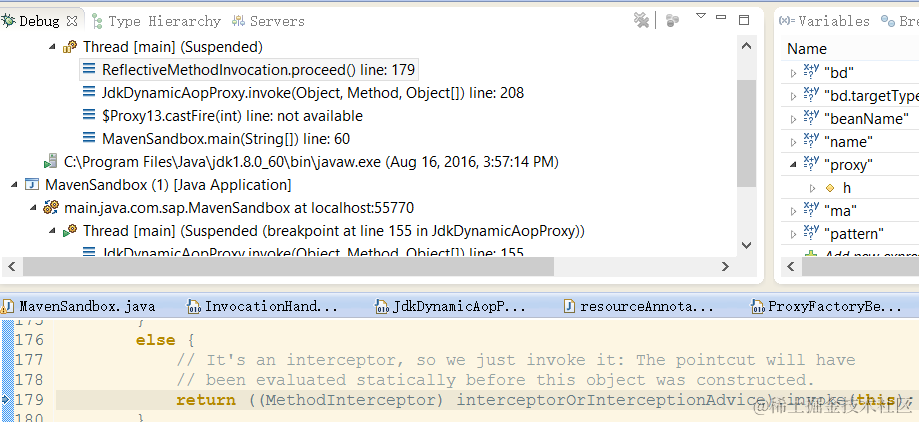This screenshot has width=919, height=422.
Task: Open the Type Hierarchy tab
Action: (157, 21)
